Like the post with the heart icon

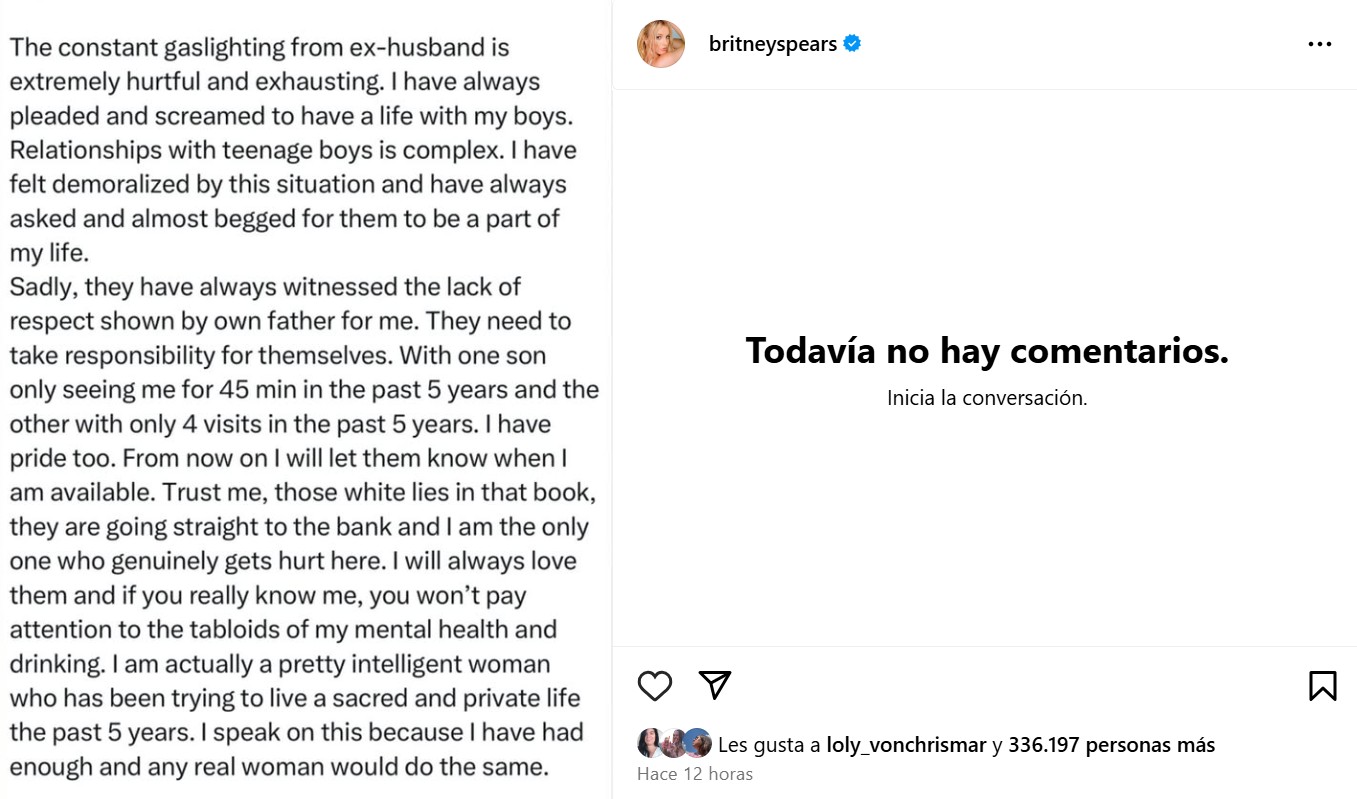[x=655, y=685]
